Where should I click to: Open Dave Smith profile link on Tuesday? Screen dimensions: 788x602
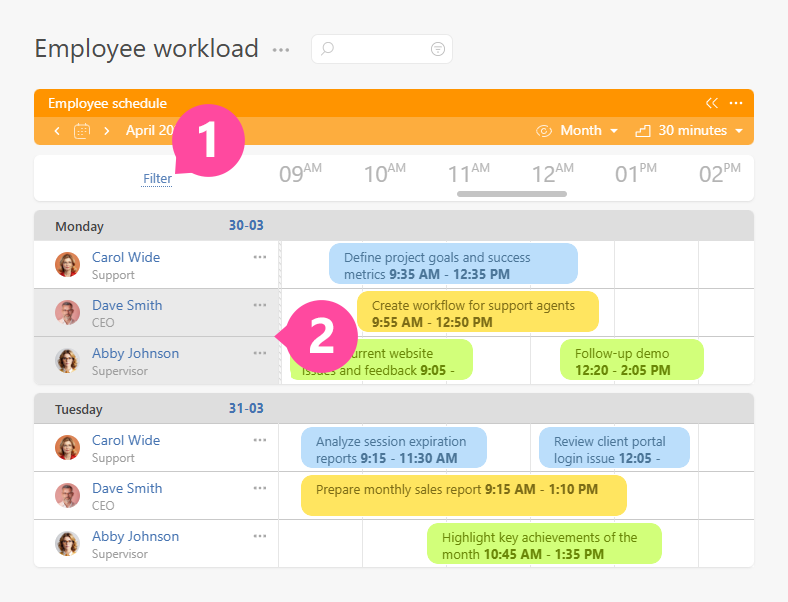click(127, 488)
